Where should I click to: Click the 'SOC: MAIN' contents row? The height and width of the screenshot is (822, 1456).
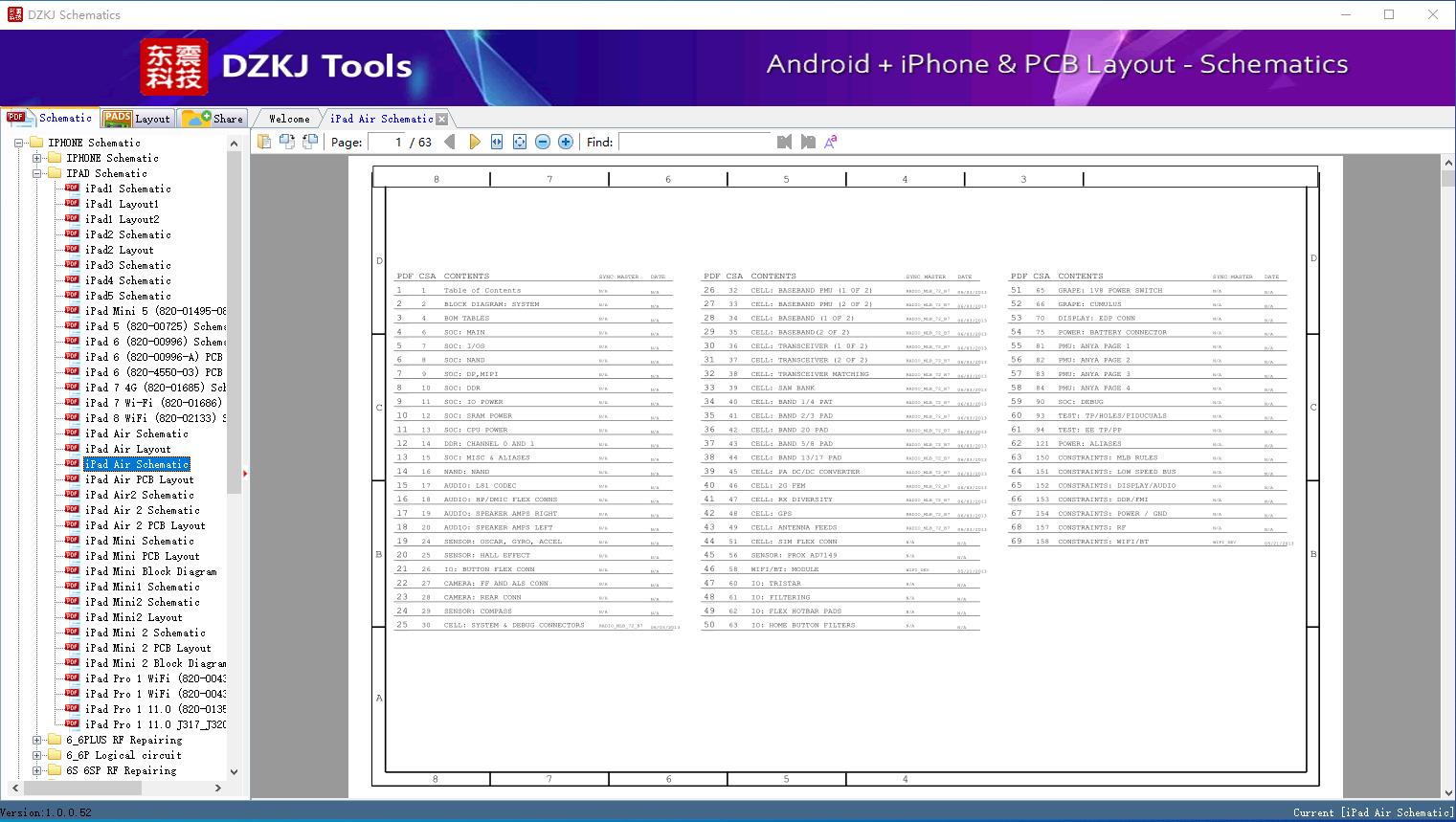533,332
